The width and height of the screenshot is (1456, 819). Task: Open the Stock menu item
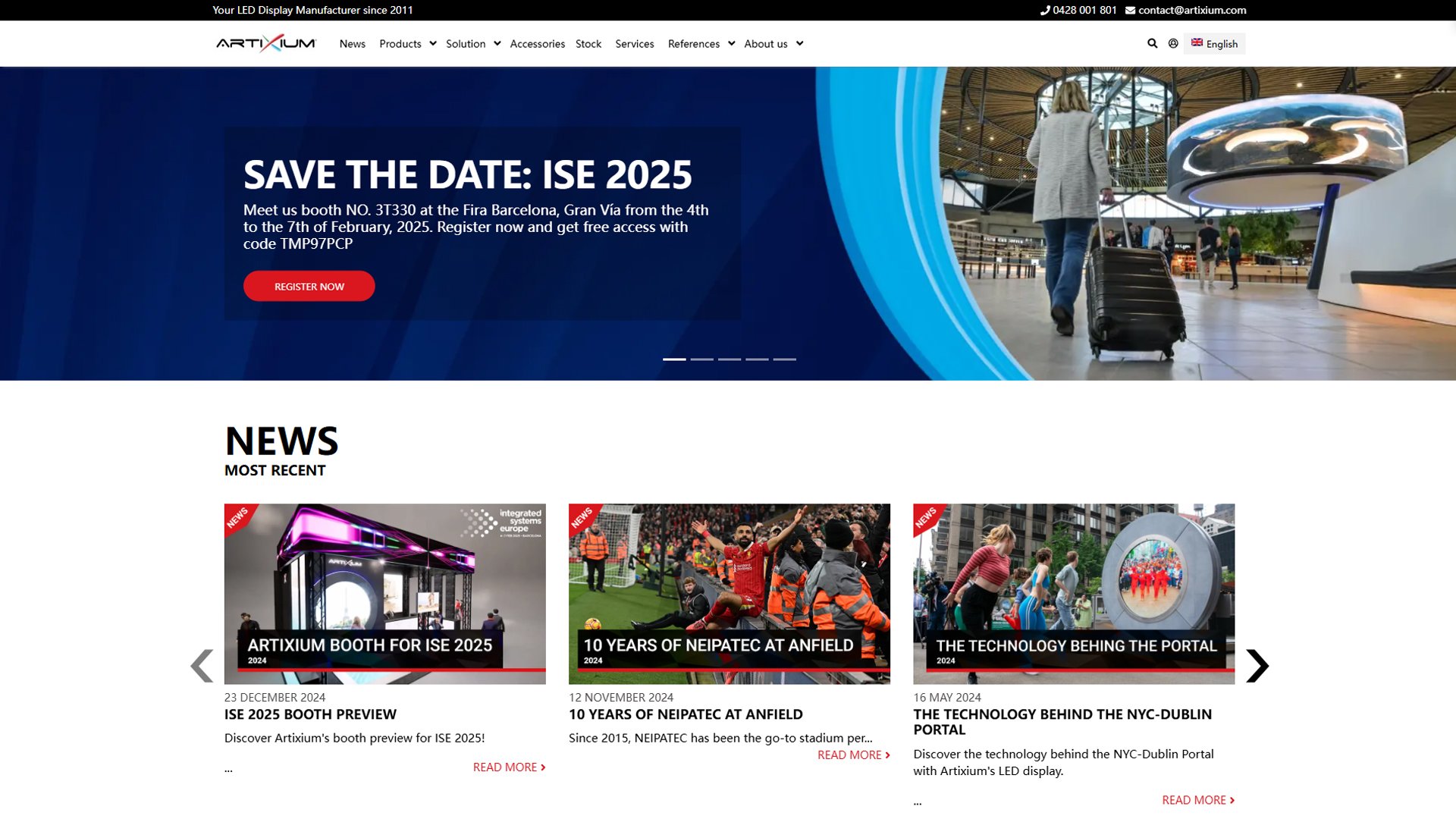coord(588,43)
